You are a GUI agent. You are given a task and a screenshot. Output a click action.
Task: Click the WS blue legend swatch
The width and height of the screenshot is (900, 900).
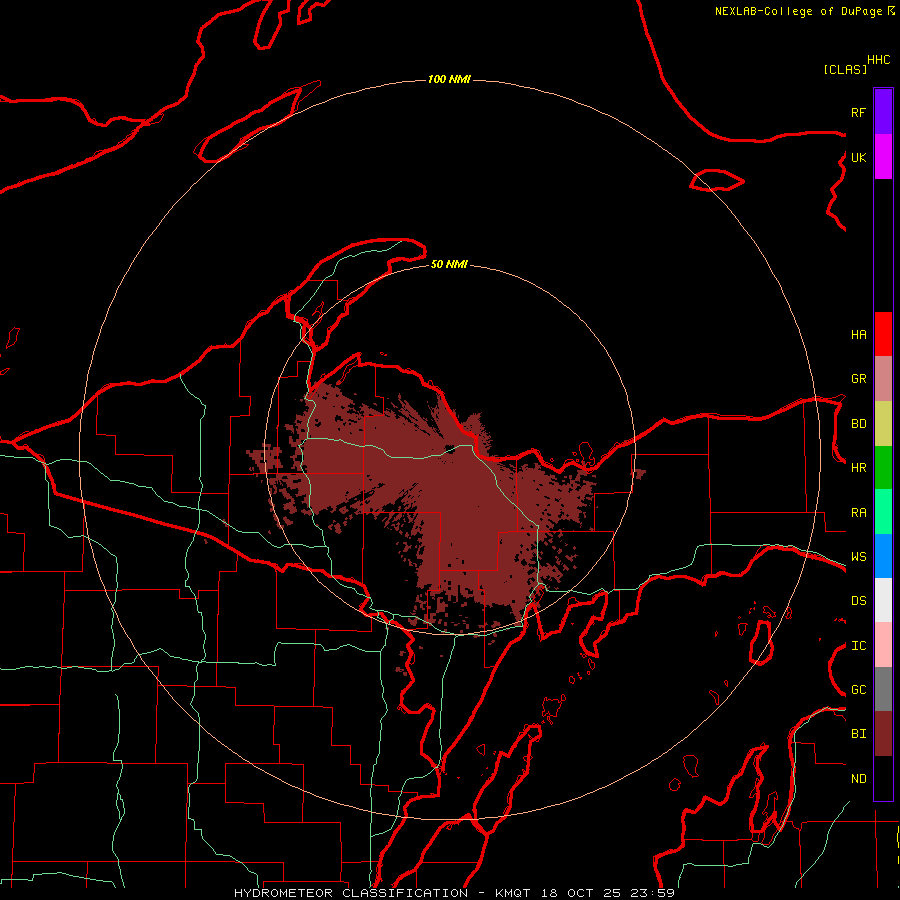pos(883,556)
